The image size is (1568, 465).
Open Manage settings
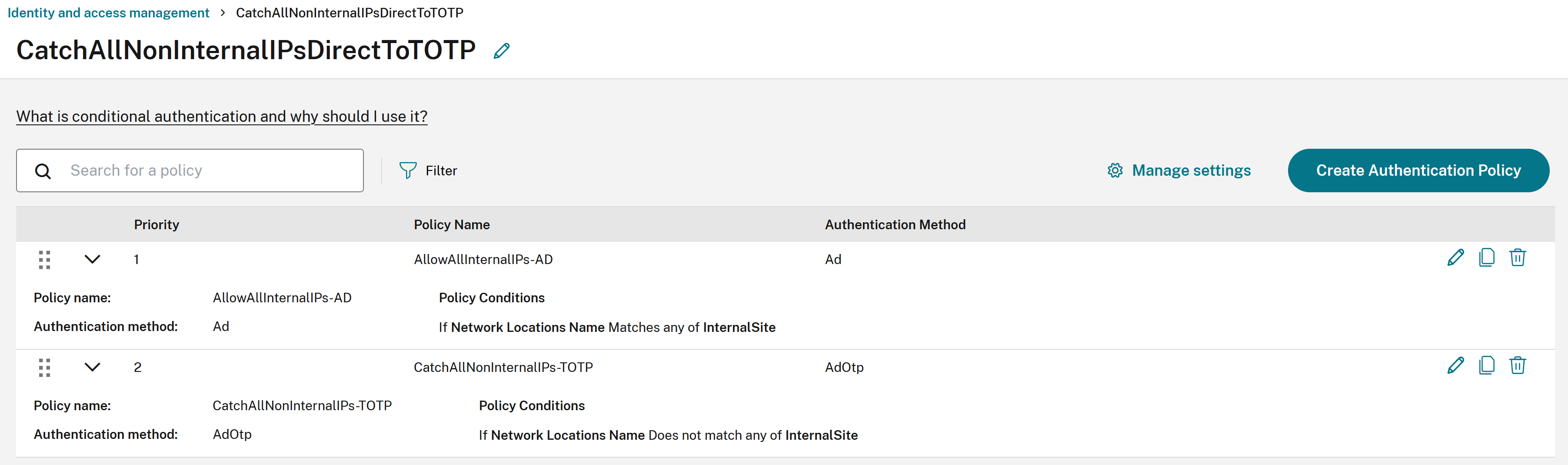click(x=1191, y=171)
